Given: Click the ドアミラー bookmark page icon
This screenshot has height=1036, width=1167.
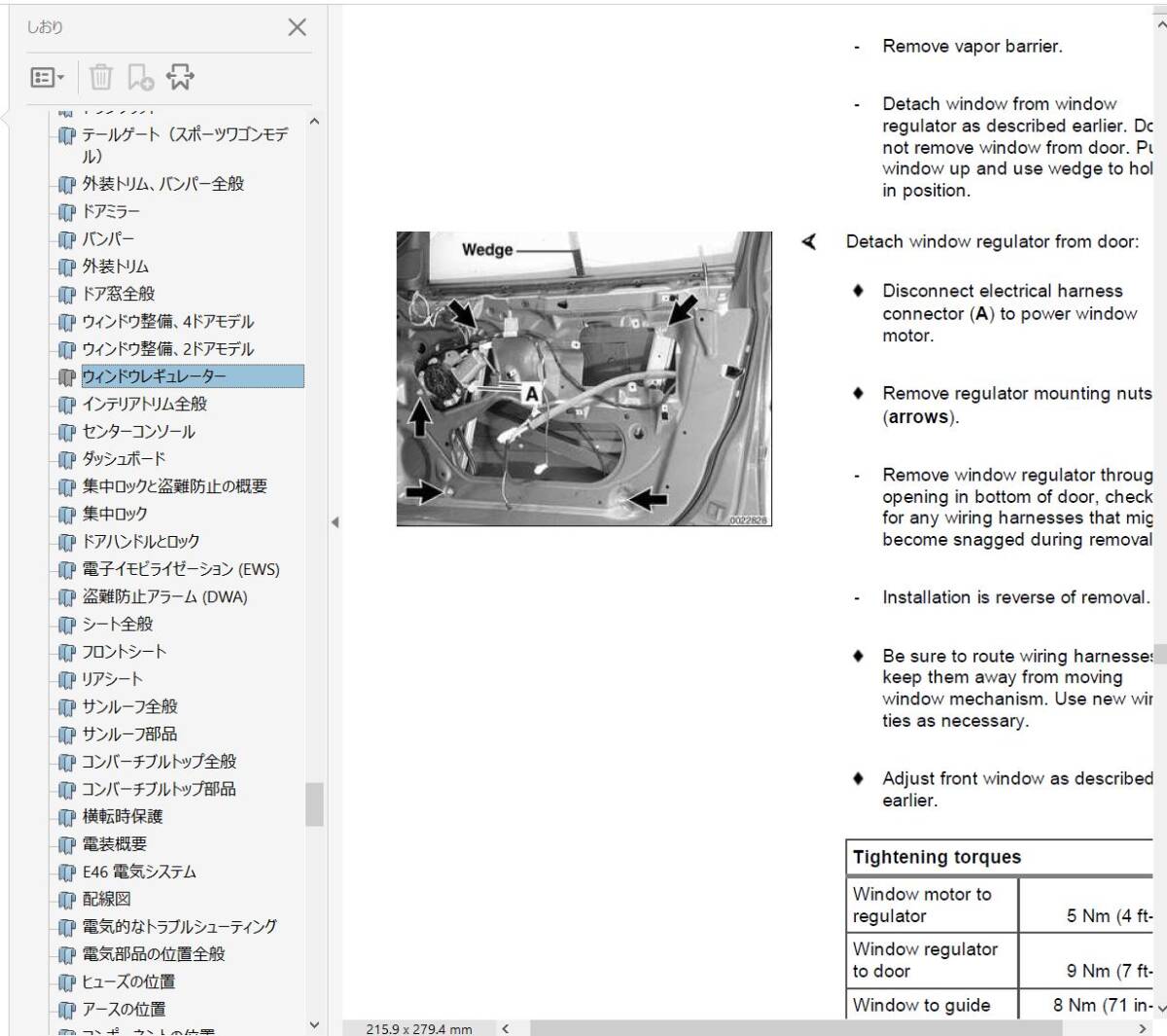Looking at the screenshot, I should pos(66,212).
